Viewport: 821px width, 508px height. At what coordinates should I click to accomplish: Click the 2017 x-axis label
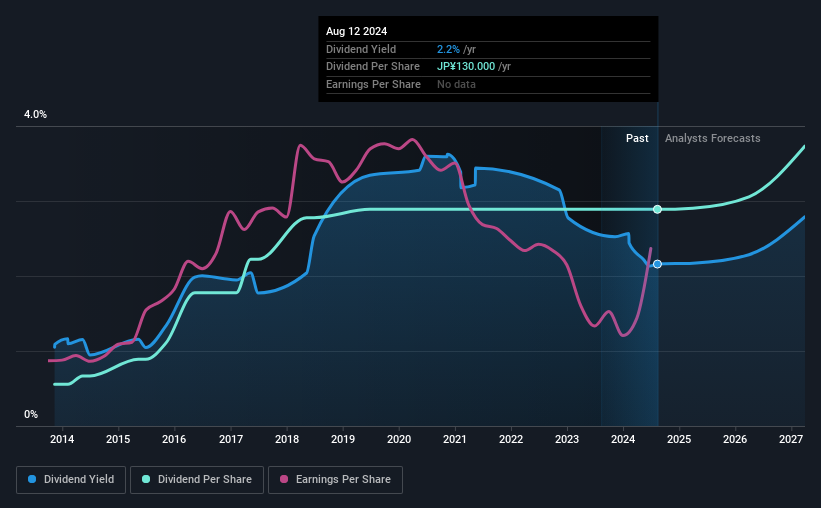[x=230, y=439]
